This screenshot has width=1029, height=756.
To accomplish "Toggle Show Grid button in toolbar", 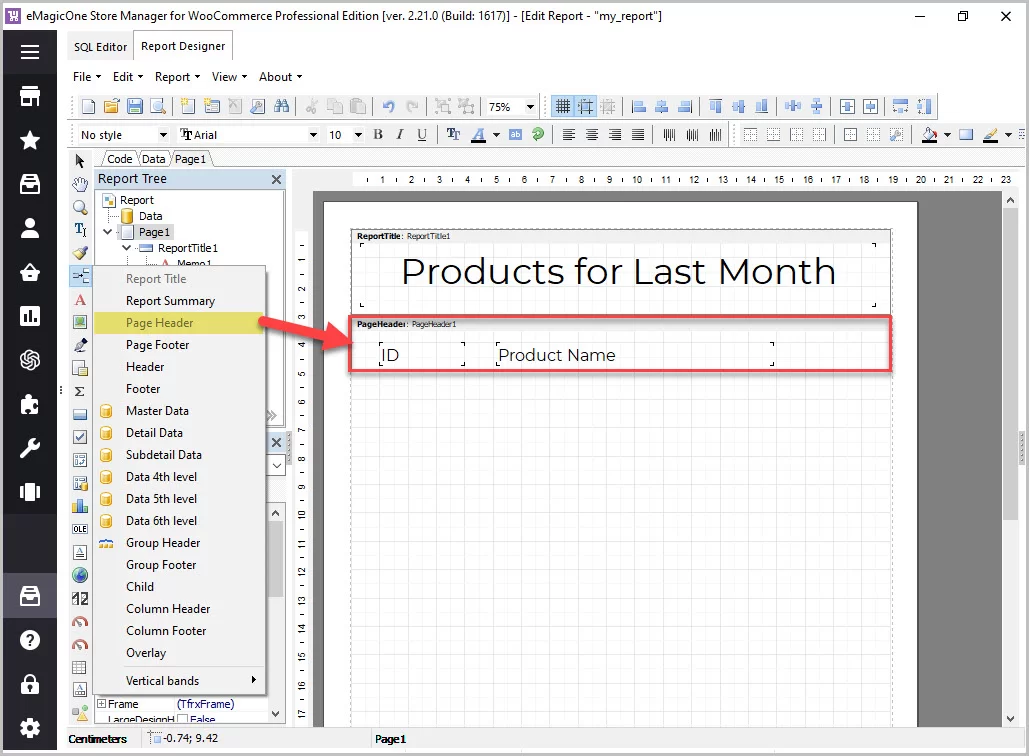I will pyautogui.click(x=563, y=106).
